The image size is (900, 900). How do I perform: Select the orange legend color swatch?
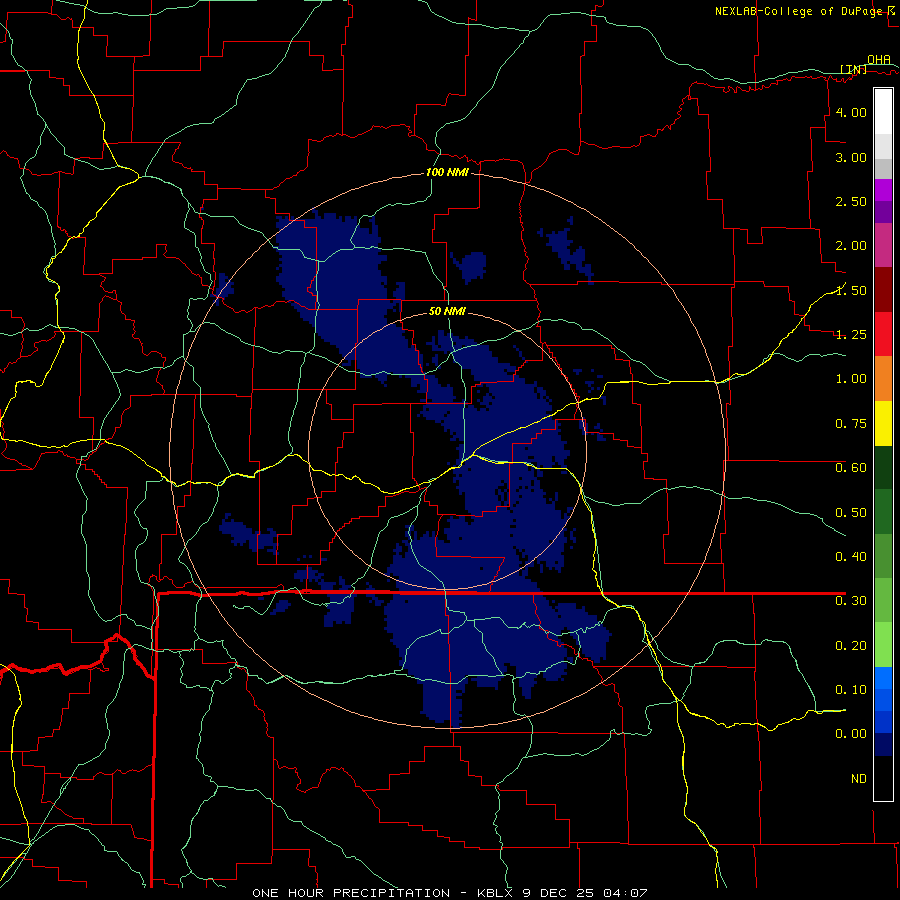tap(883, 378)
